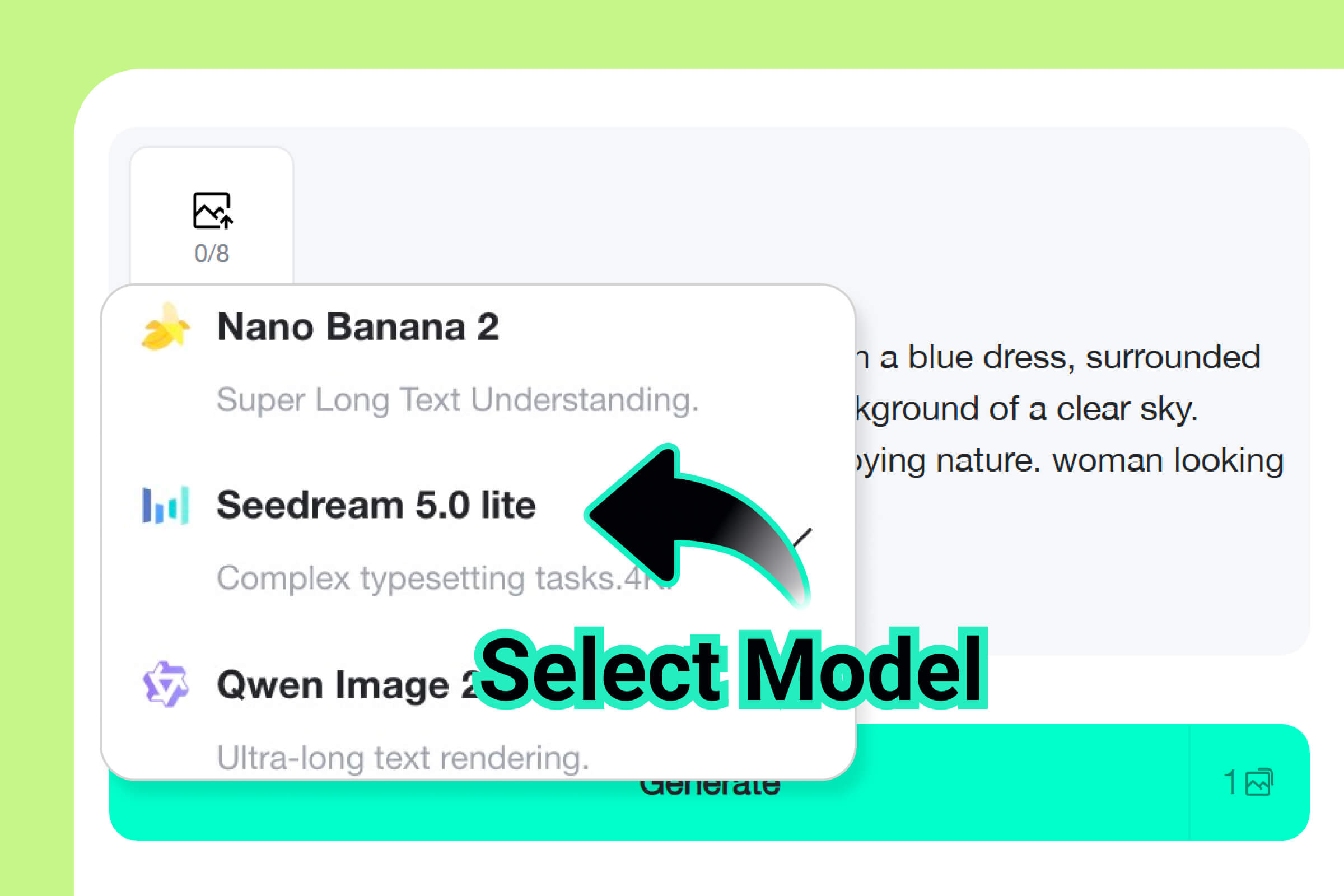The height and width of the screenshot is (896, 1344).
Task: Click the 'Select Model' overlay caption
Action: coord(730,669)
